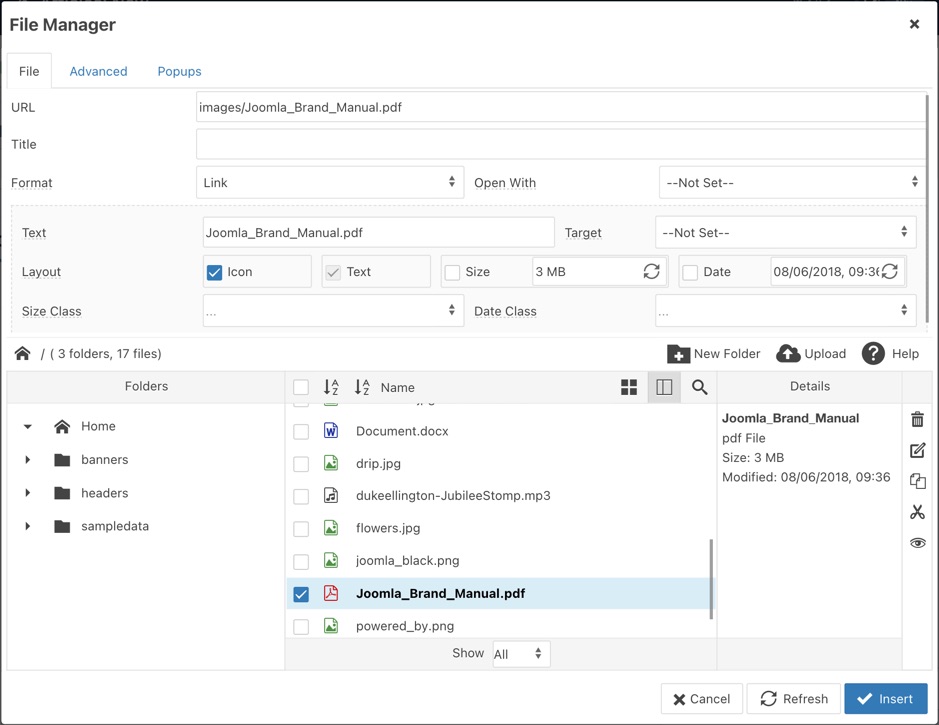Click the form section scrollbar beside Open With
This screenshot has width=939, height=725.
tap(928, 210)
